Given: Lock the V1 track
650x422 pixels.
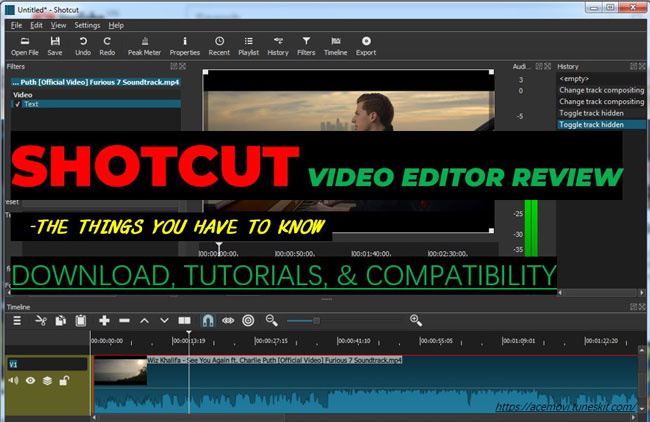Looking at the screenshot, I should click(64, 380).
